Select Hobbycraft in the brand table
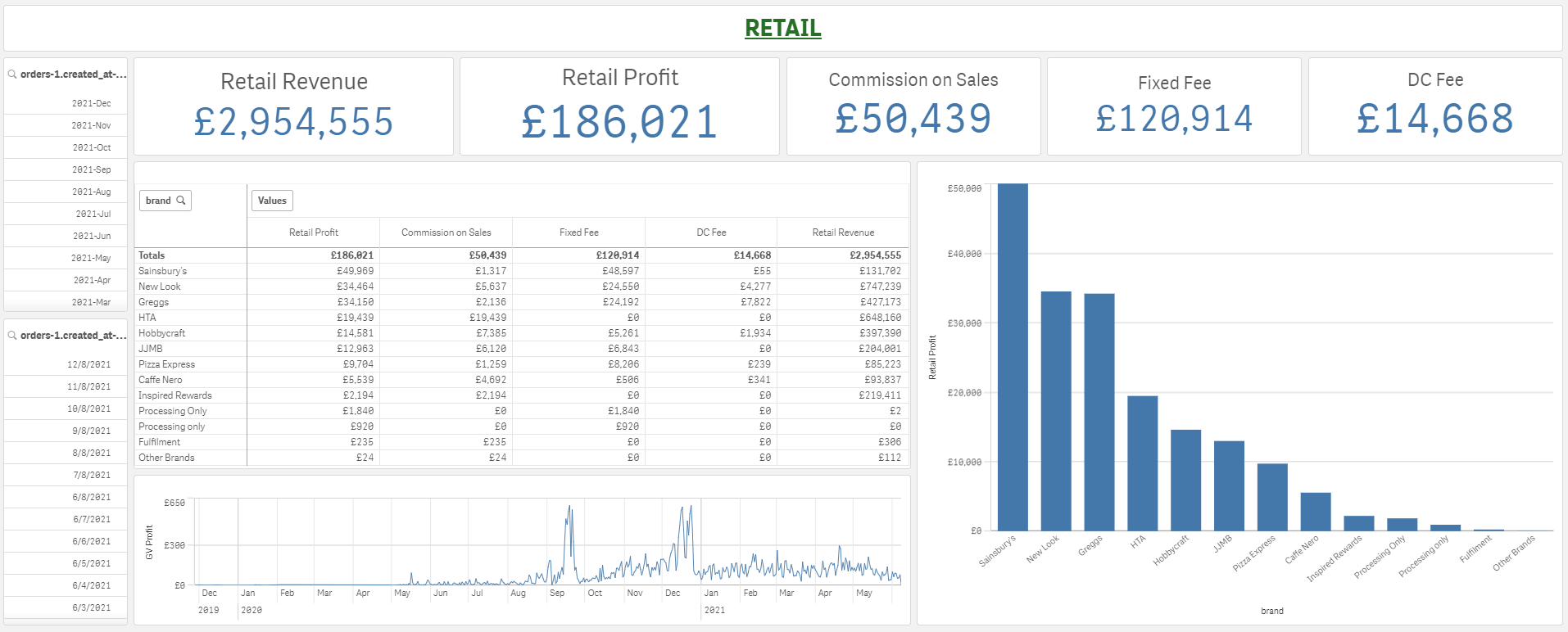 coord(162,333)
